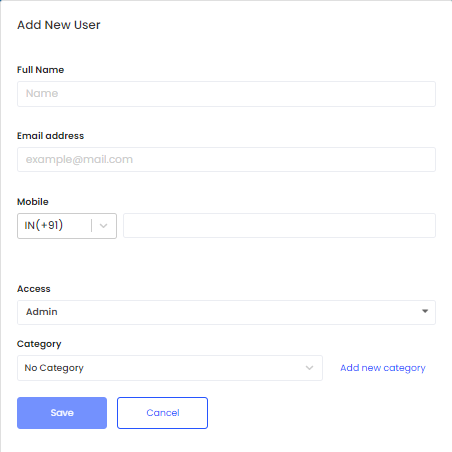Open the Access dropdown showing Admin
This screenshot has width=452, height=452.
pos(226,312)
